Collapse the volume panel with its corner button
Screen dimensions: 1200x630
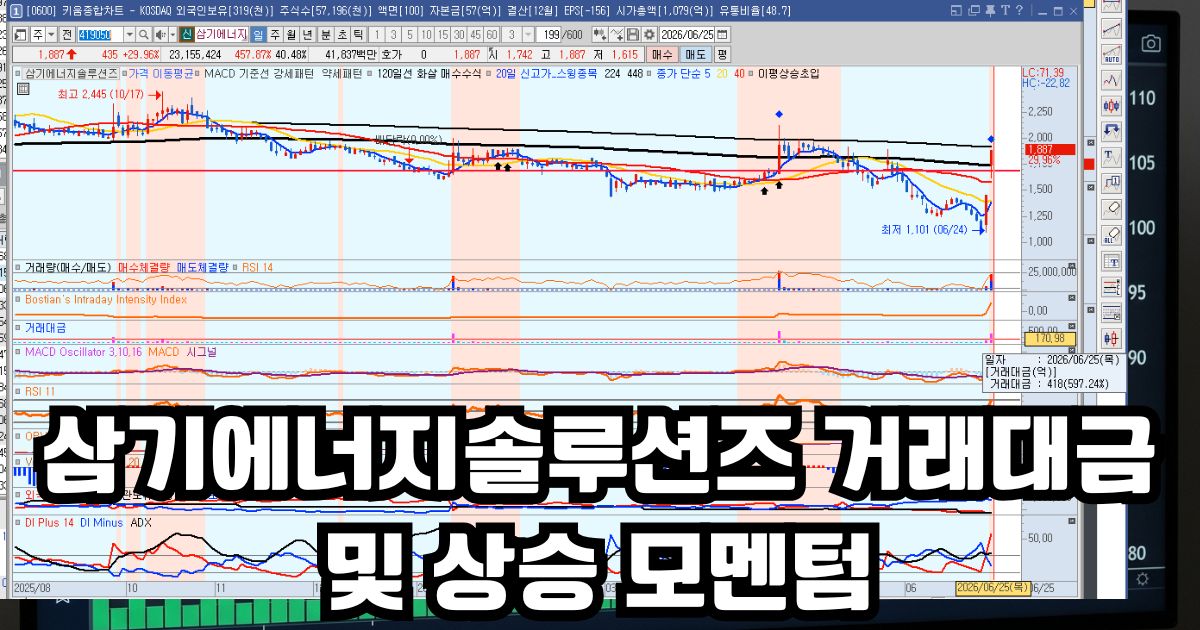(x=1072, y=265)
